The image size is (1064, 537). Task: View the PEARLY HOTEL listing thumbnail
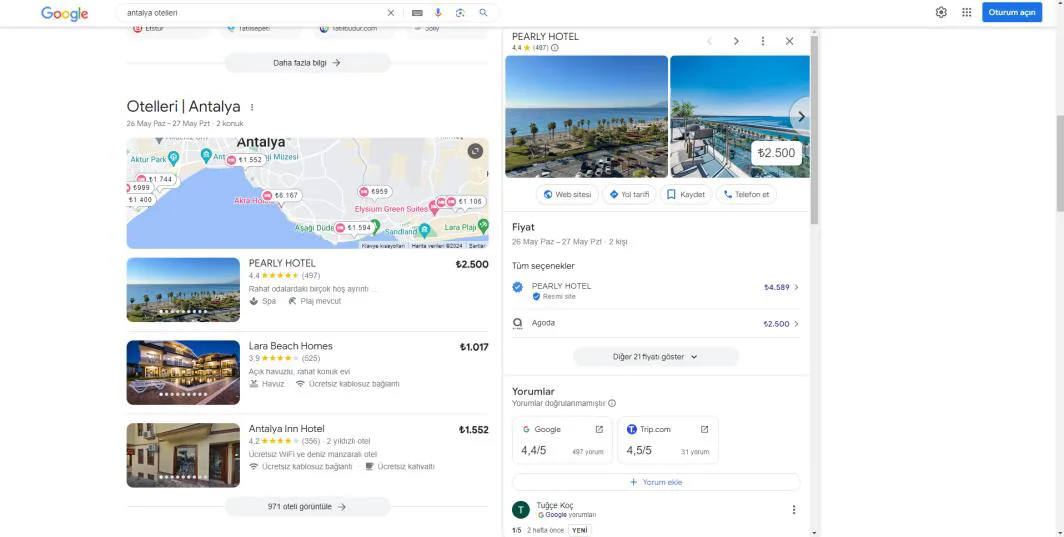click(183, 290)
